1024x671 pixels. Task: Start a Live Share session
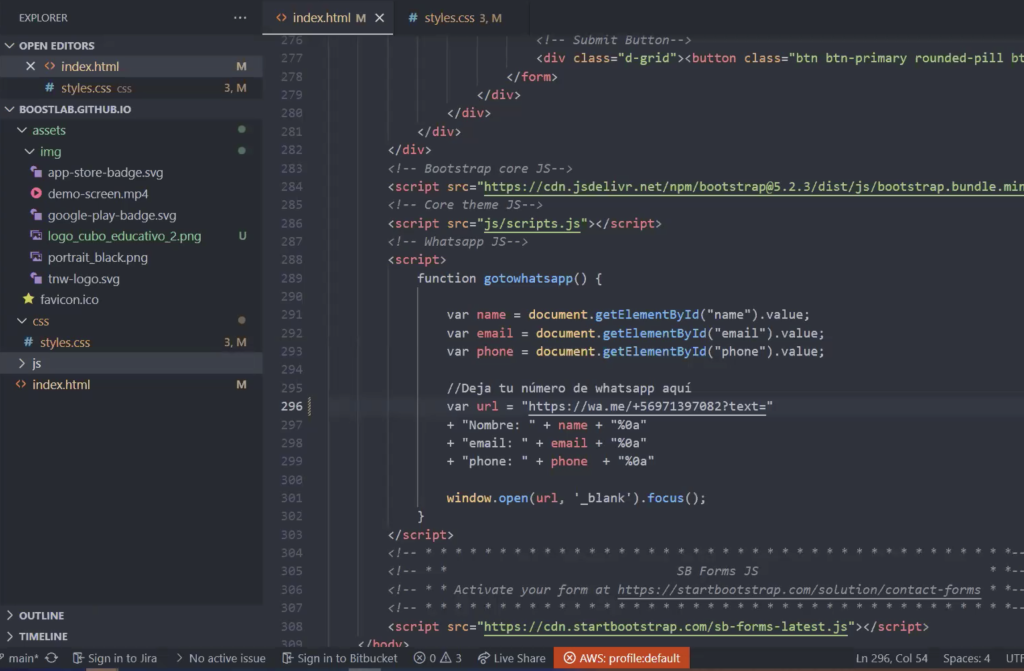click(512, 659)
